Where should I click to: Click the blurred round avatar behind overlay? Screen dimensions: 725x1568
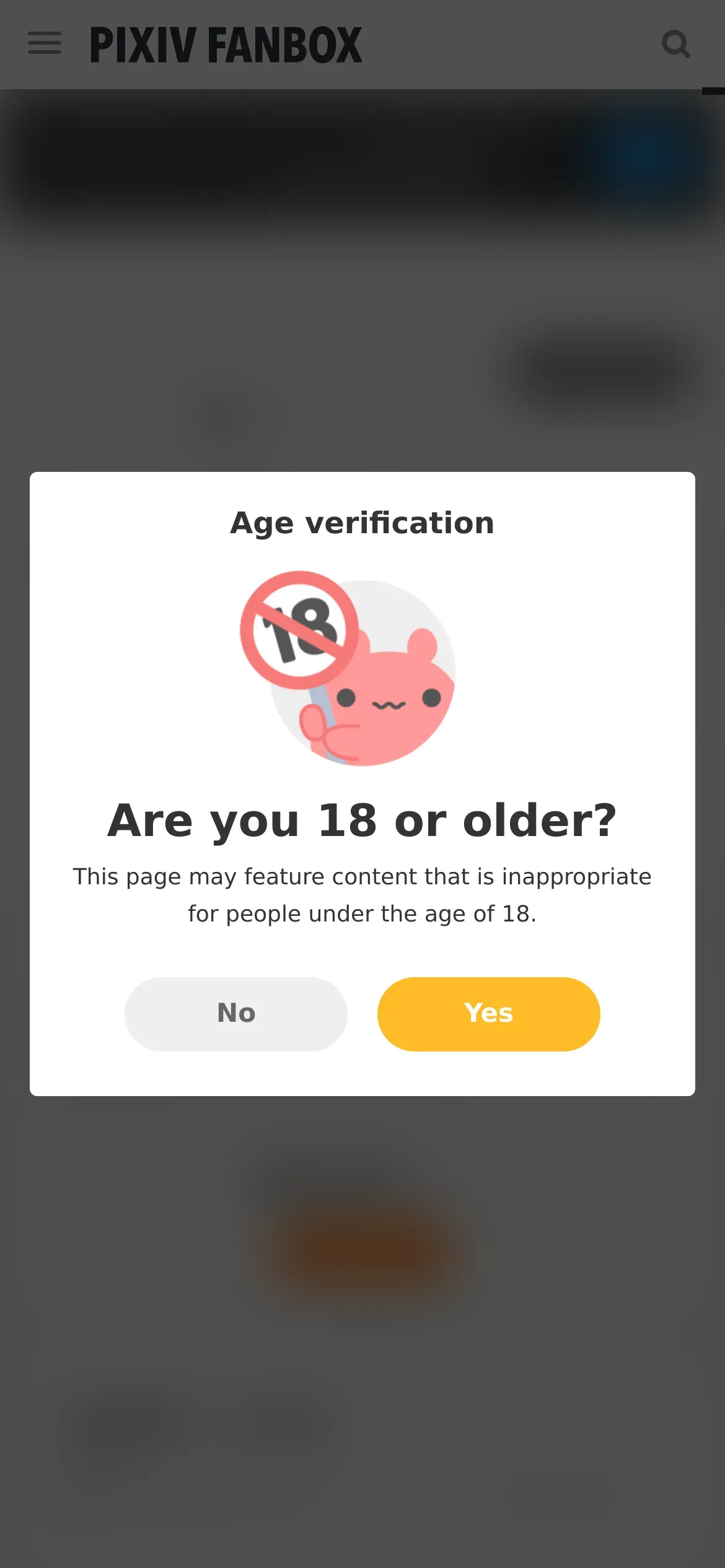[223, 416]
